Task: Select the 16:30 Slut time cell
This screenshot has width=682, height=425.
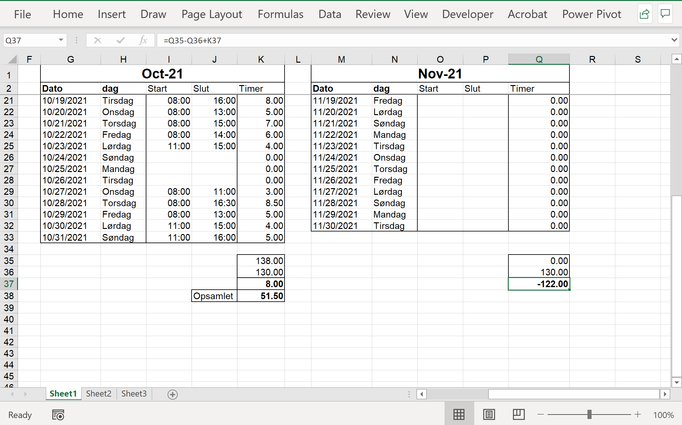Action: [214, 203]
